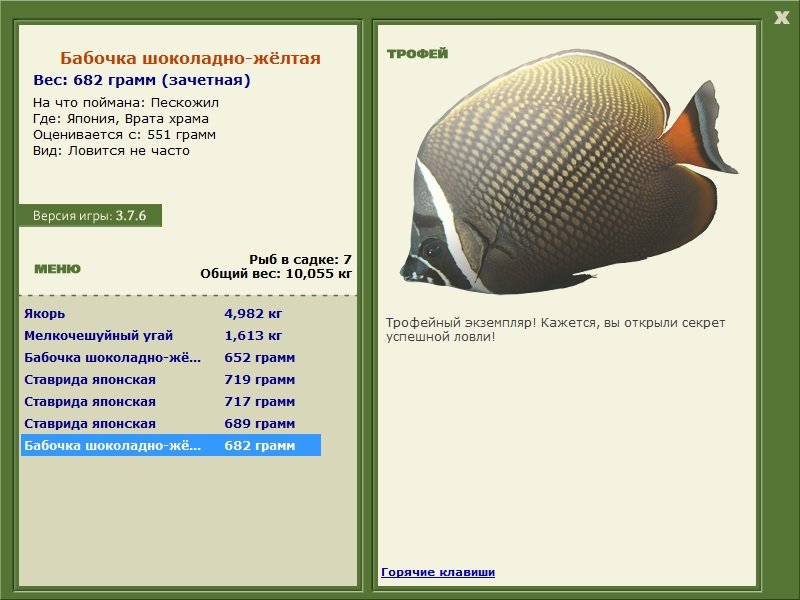Click the Общий вес: 10,055 кг total
The image size is (800, 600).
[276, 273]
